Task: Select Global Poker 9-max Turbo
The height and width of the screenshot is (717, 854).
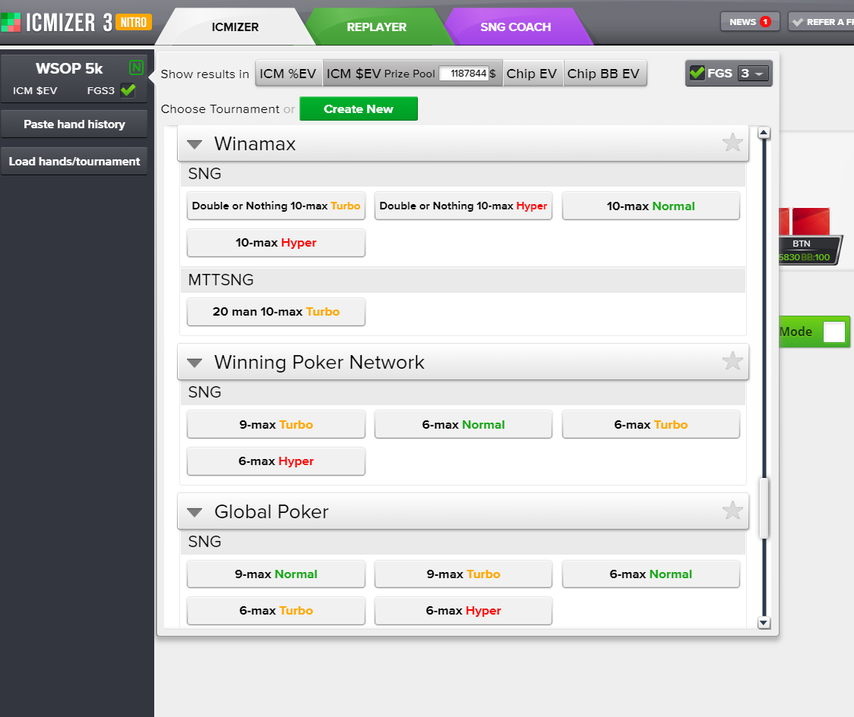Action: pyautogui.click(x=463, y=574)
